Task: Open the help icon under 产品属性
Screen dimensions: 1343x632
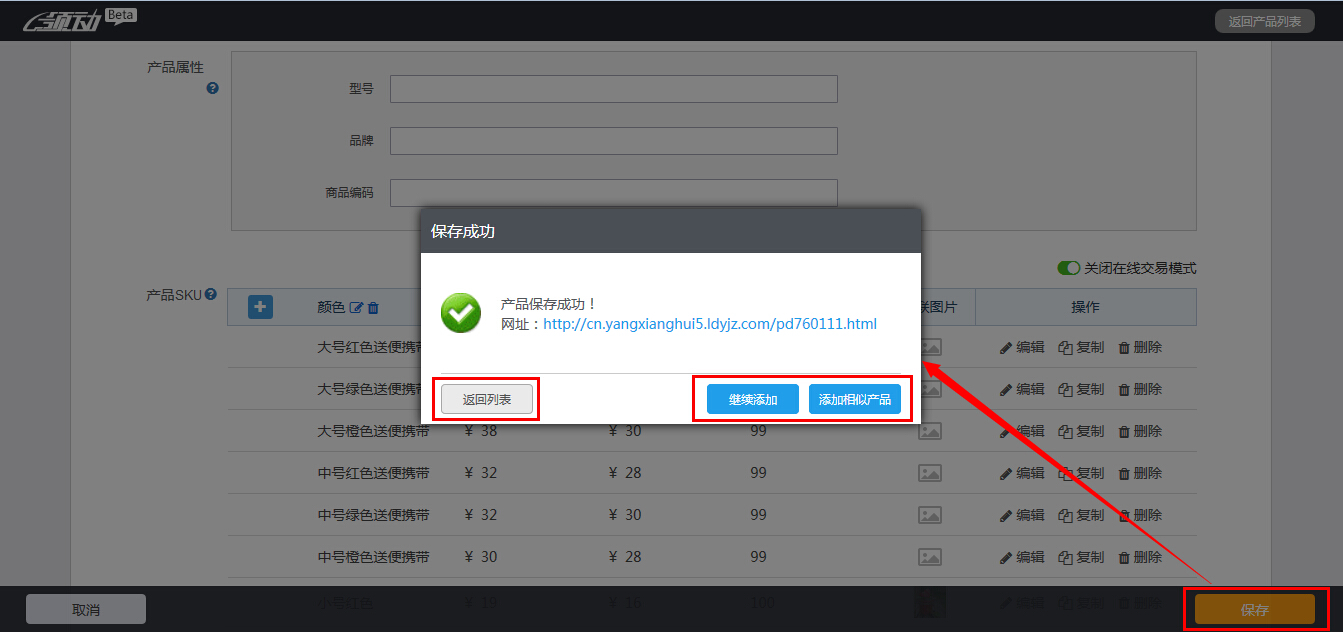Action: point(212,88)
